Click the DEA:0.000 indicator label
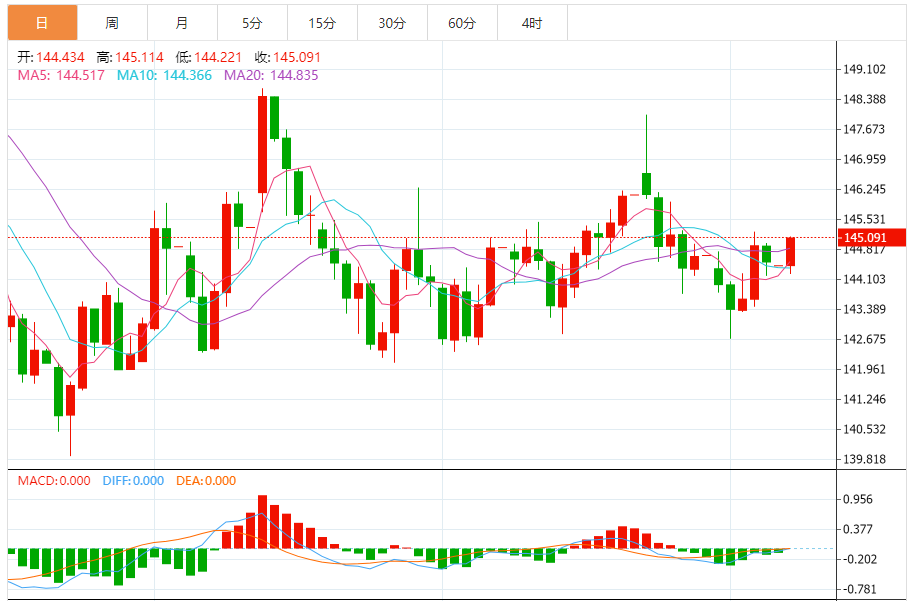Screen dimensions: 911x601 click(x=206, y=481)
